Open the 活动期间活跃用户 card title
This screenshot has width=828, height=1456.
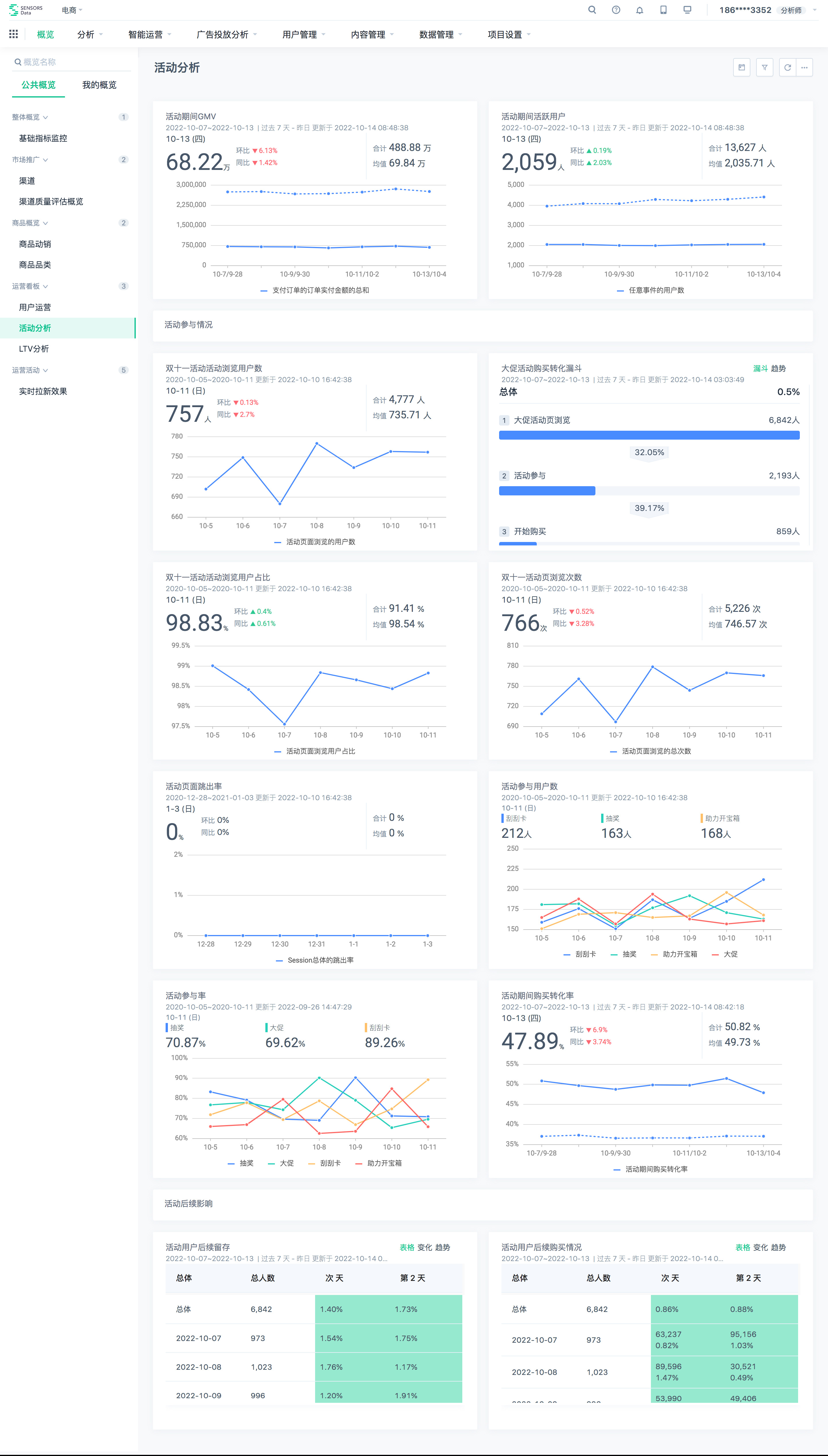533,116
